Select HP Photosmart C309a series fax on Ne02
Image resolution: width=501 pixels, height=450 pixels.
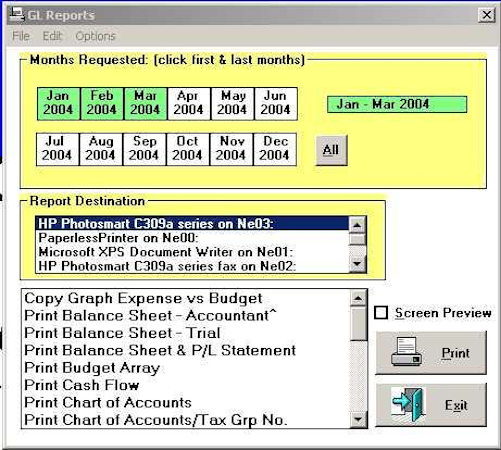pos(192,266)
